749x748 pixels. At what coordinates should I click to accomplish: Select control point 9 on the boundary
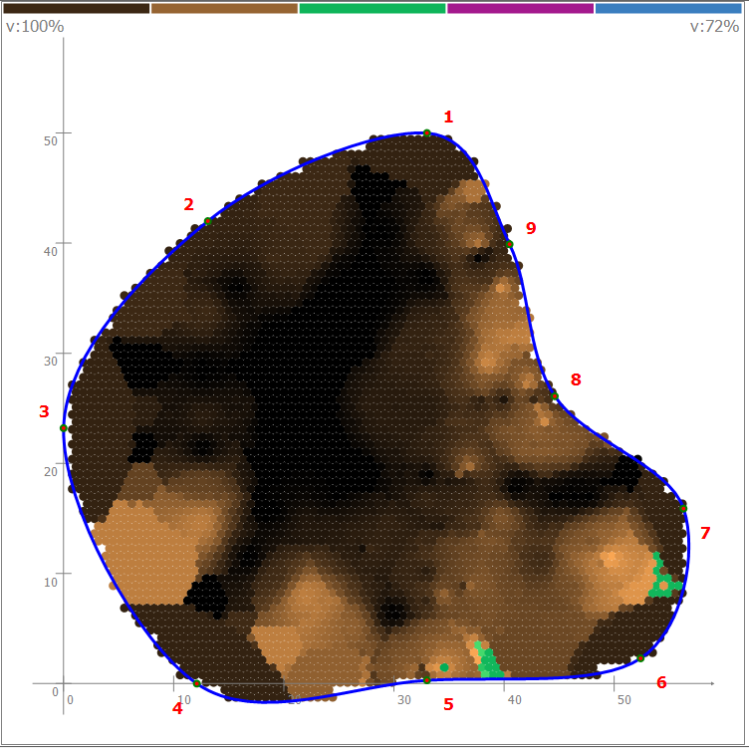click(x=509, y=244)
